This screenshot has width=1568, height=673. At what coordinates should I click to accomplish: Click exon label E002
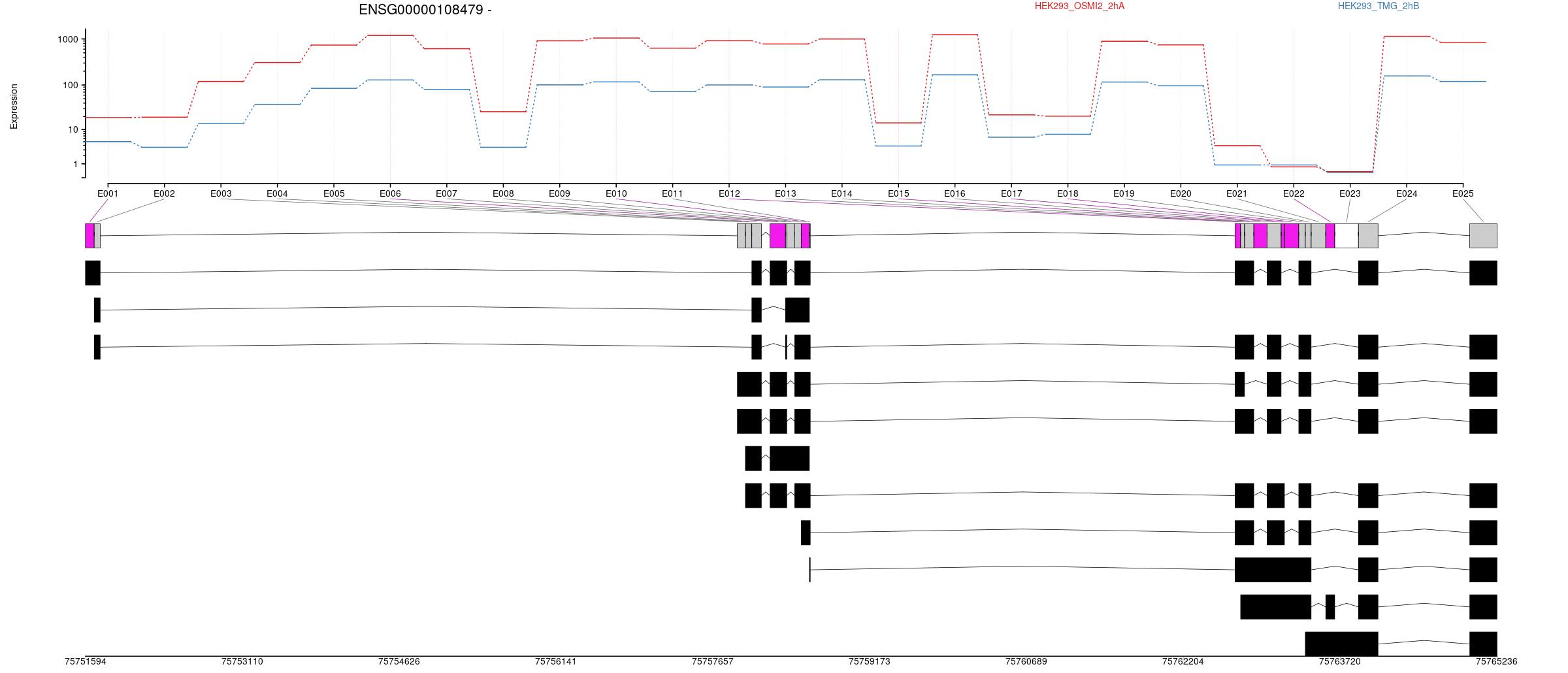point(164,193)
